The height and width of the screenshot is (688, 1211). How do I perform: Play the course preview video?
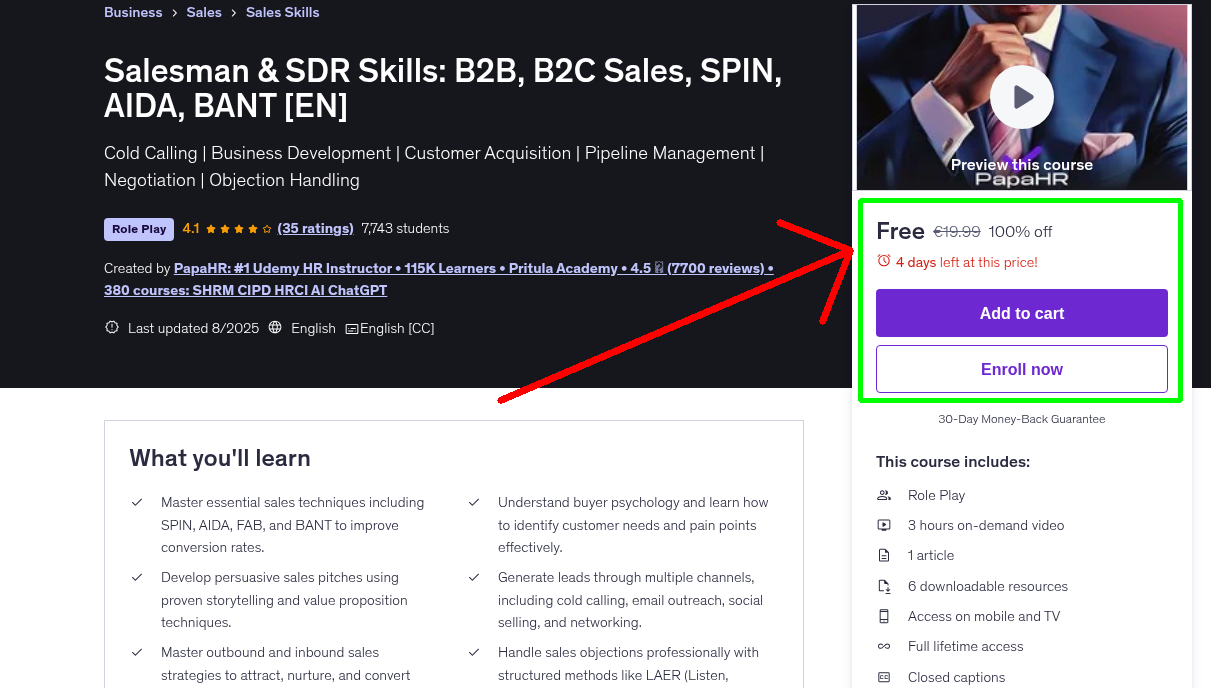coord(1021,97)
